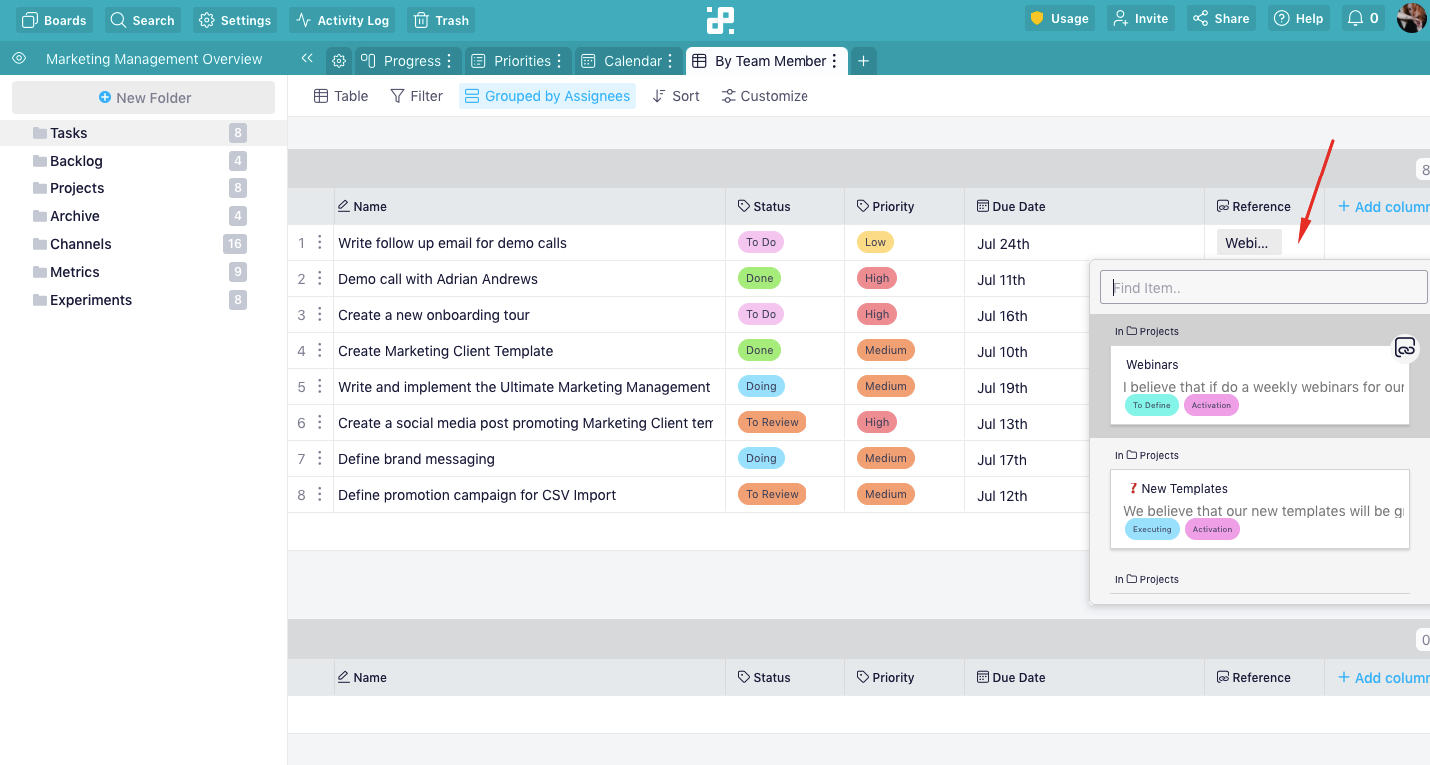Click Low priority tag
This screenshot has height=765, width=1430.
875,242
